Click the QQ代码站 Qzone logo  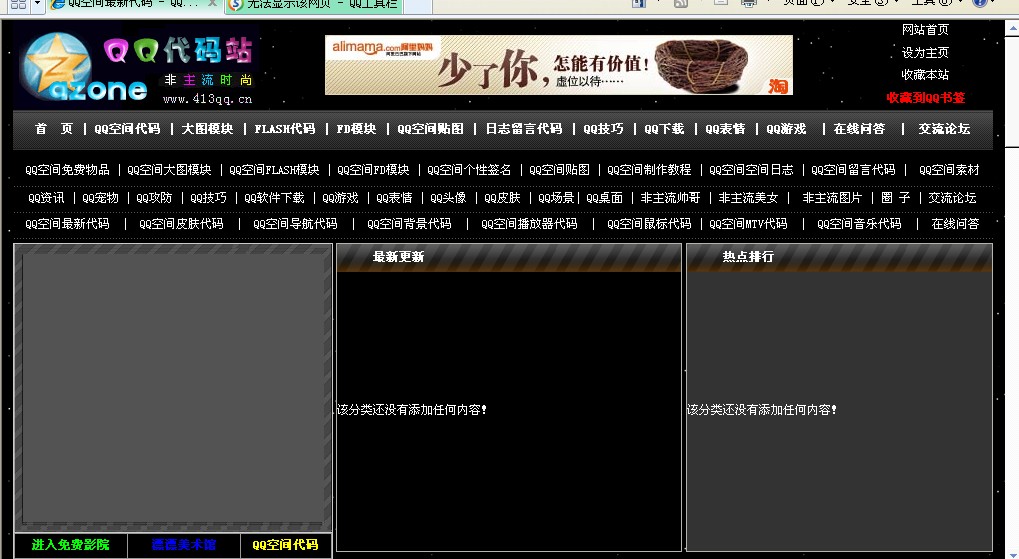point(136,67)
